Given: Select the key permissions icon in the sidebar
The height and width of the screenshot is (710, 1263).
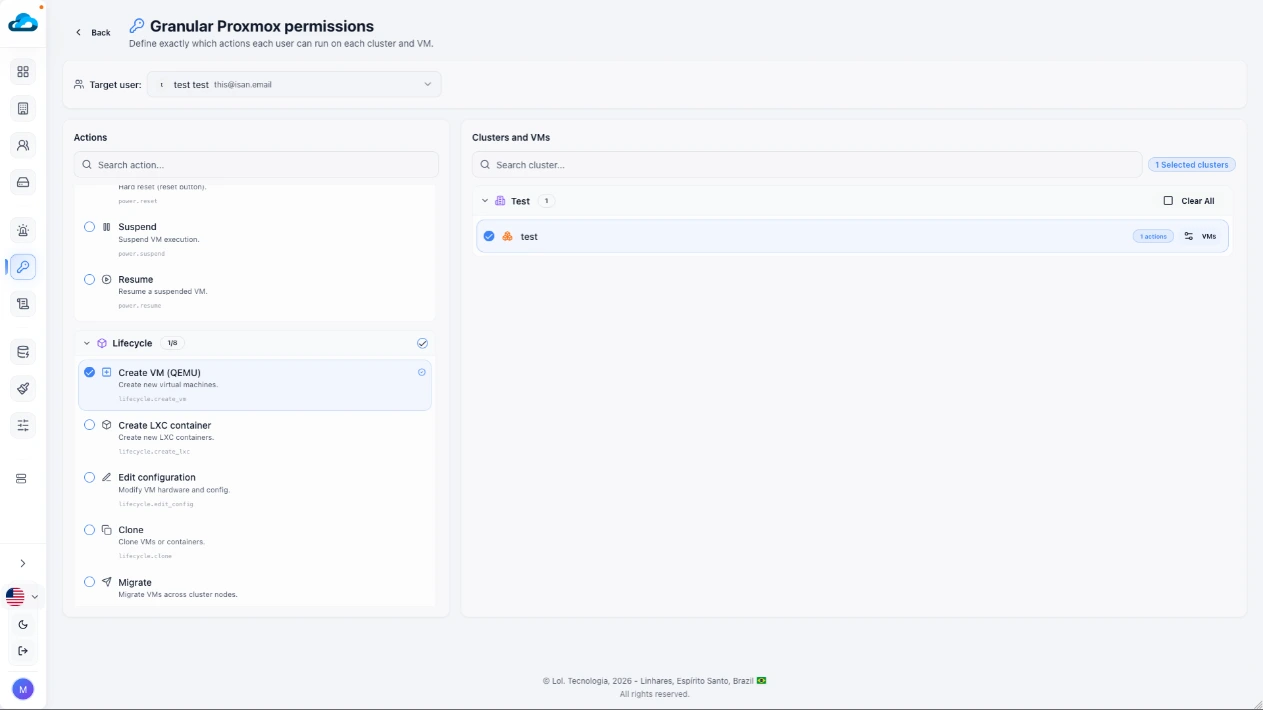Looking at the screenshot, I should click(23, 267).
